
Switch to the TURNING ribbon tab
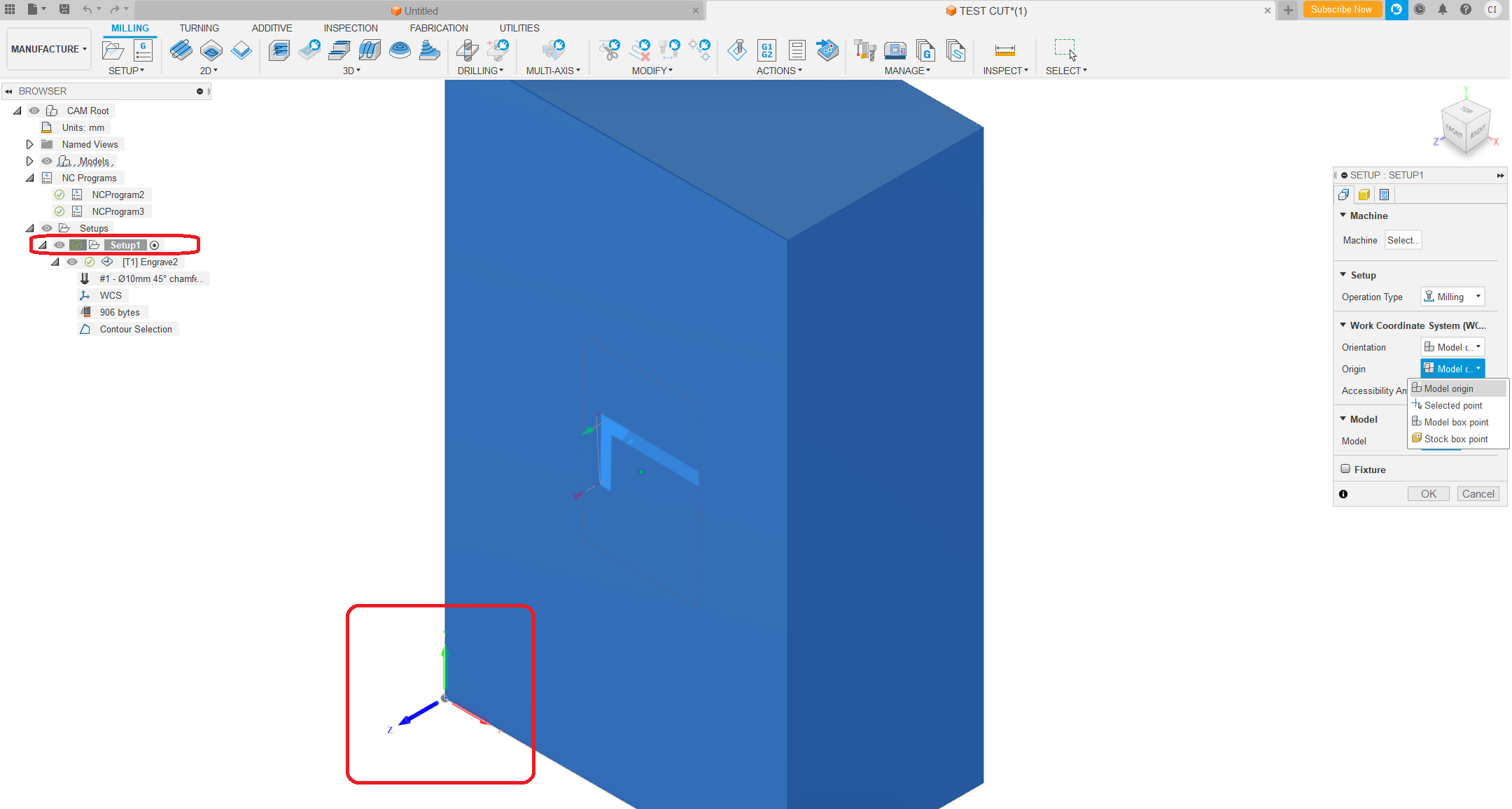coord(199,28)
